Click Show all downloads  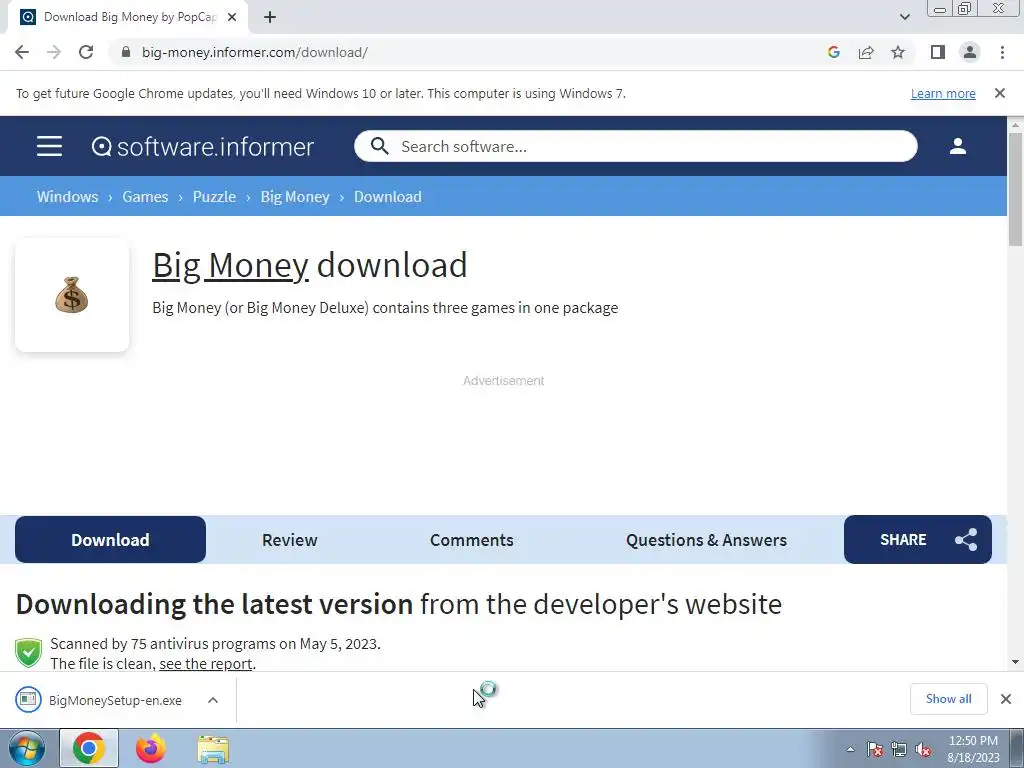(948, 699)
